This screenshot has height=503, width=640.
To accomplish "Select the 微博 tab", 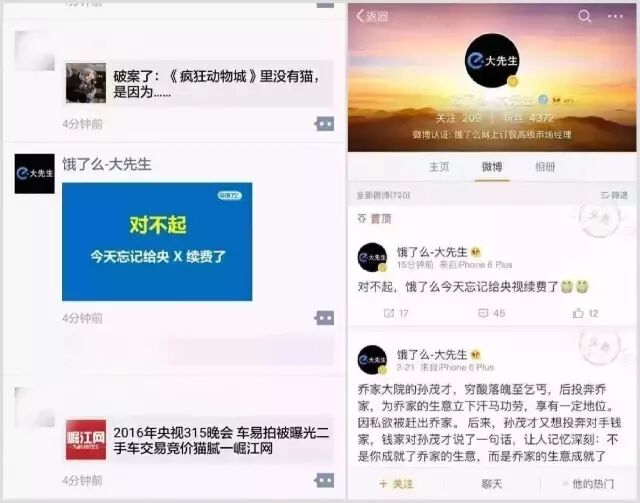I will tap(492, 167).
